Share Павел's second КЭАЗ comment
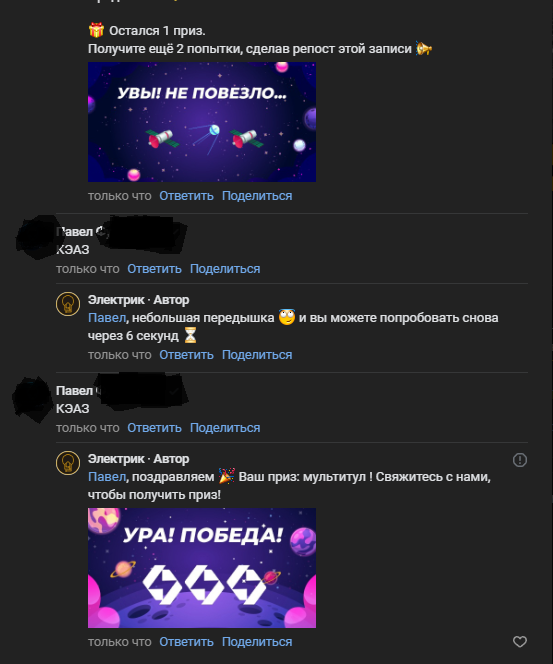Image resolution: width=553 pixels, height=664 pixels. 225,428
